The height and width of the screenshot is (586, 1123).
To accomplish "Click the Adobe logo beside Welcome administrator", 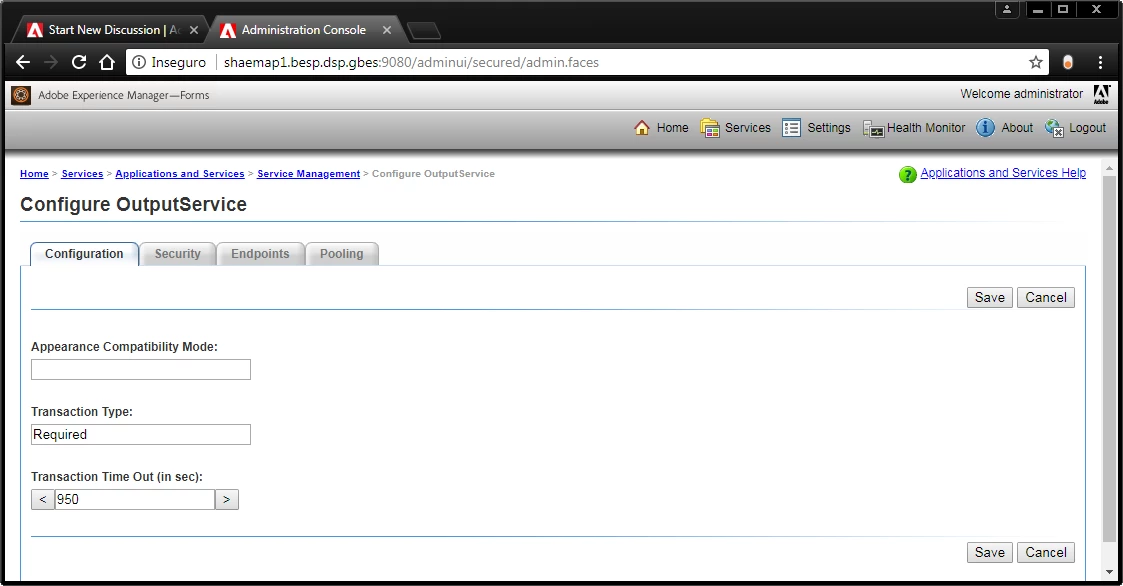I will click(1102, 95).
